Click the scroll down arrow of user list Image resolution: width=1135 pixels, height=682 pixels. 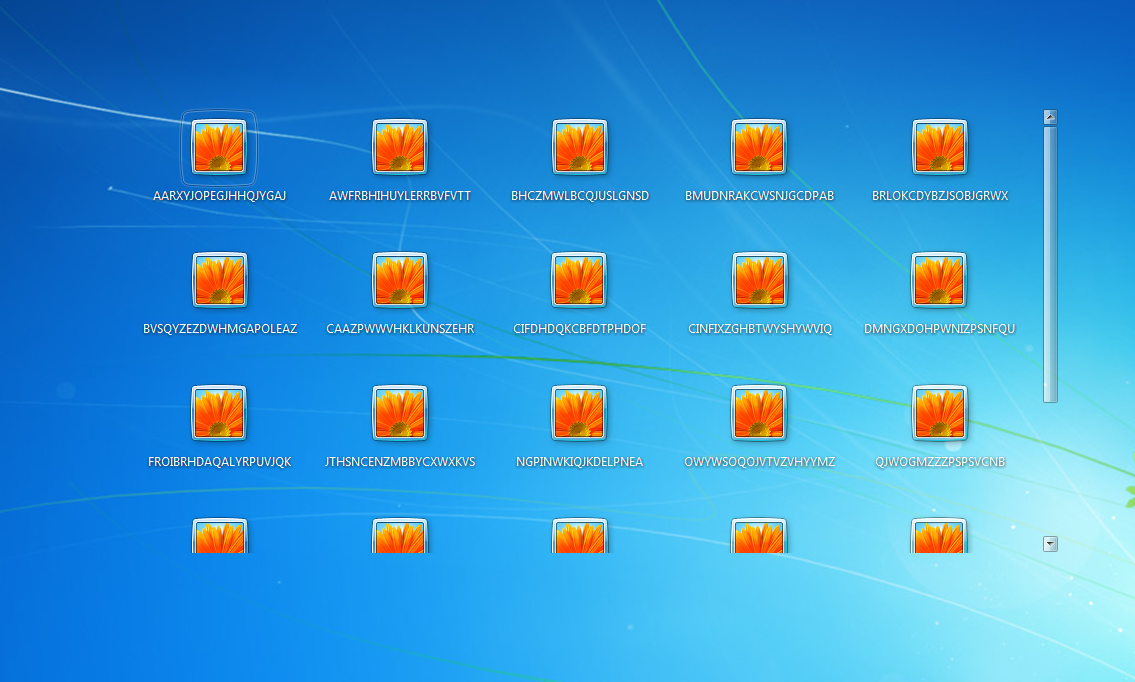point(1050,544)
